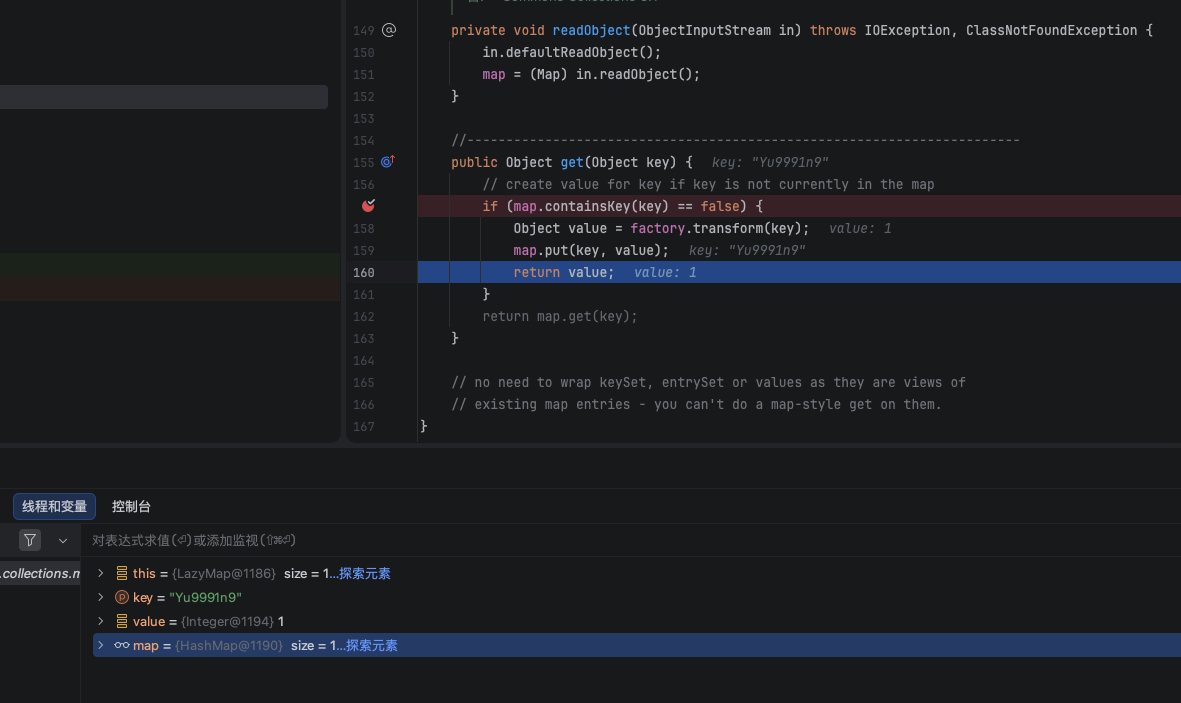The height and width of the screenshot is (703, 1181).
Task: Click 'in.defaultReadObject();' on line 150
Action: 572,53
